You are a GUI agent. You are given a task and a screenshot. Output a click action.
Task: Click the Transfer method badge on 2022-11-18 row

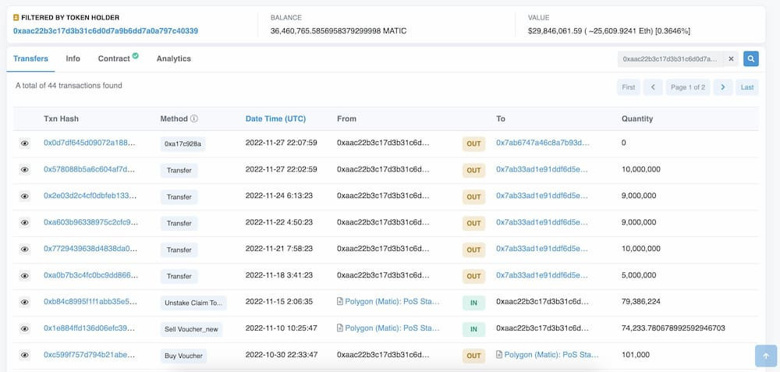179,277
